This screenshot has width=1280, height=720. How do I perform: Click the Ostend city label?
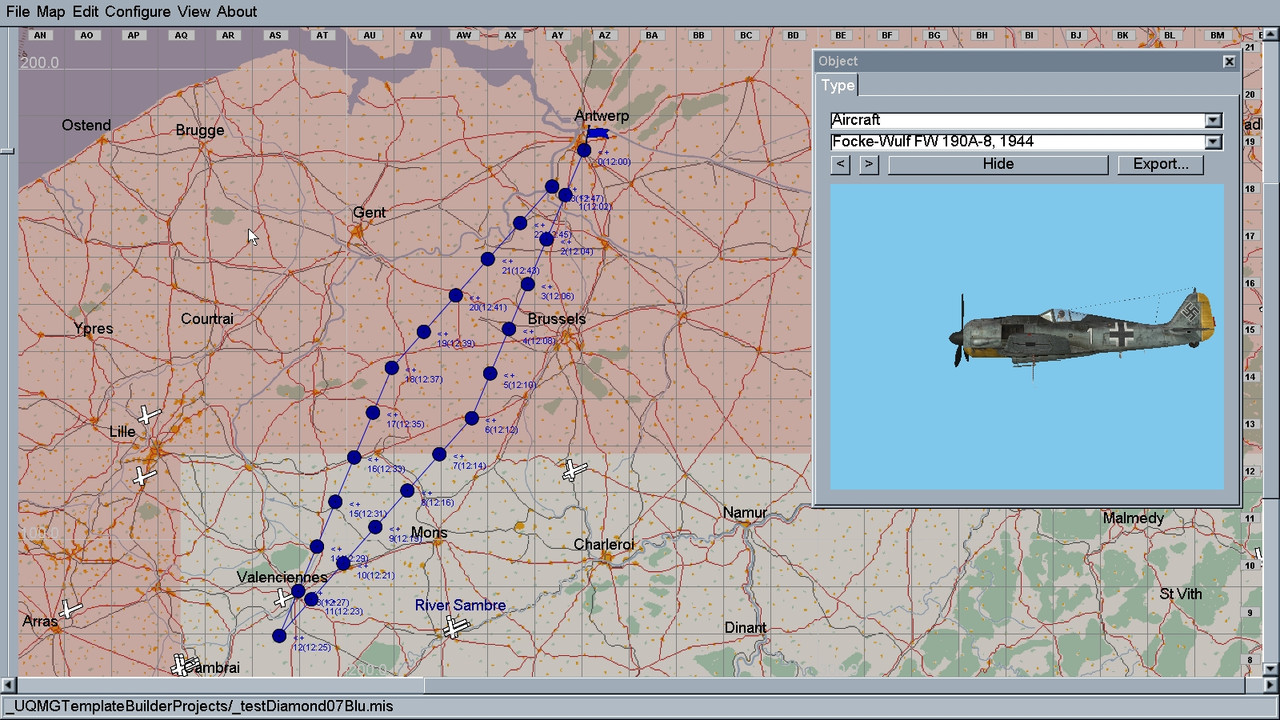click(x=86, y=125)
